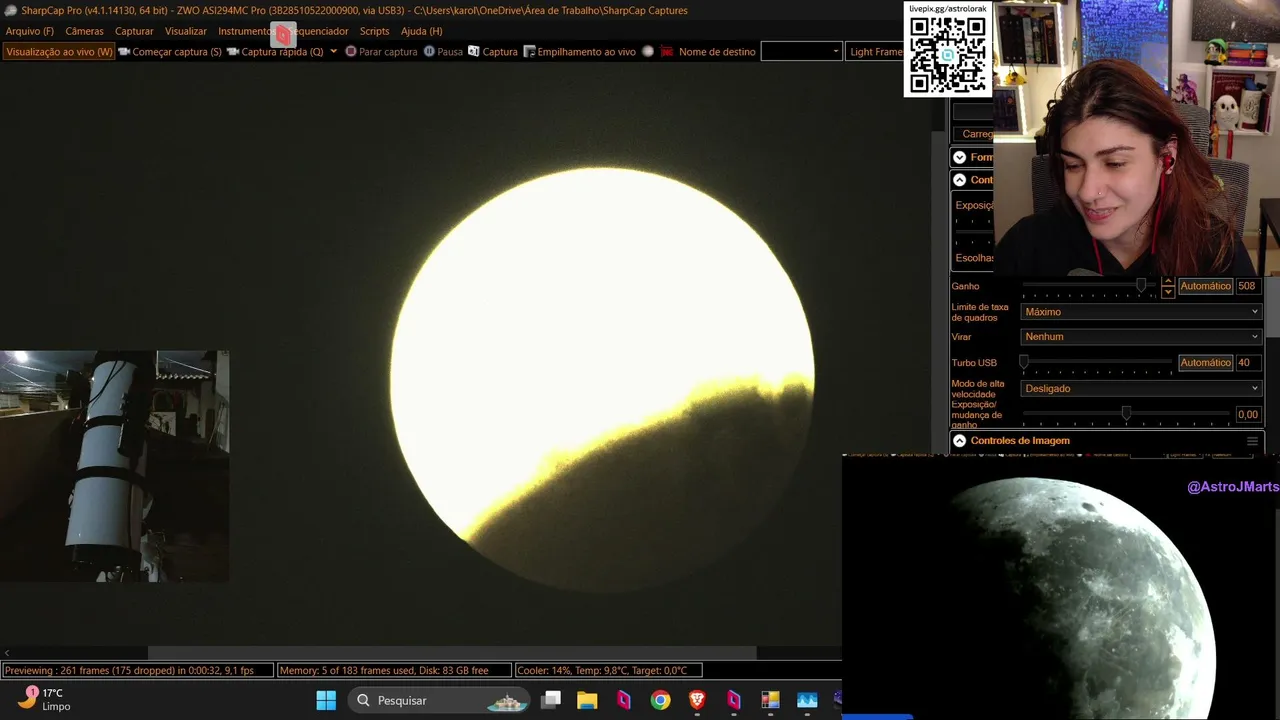The width and height of the screenshot is (1280, 720).
Task: Toggle Visualização ao vivo mode
Action: [x=59, y=51]
